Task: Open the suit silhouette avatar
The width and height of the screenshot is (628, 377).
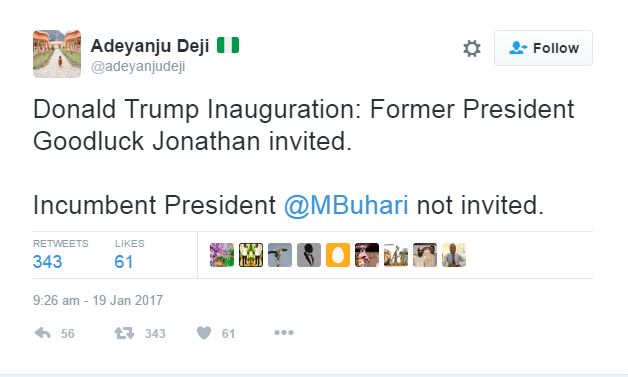Action: (309, 255)
